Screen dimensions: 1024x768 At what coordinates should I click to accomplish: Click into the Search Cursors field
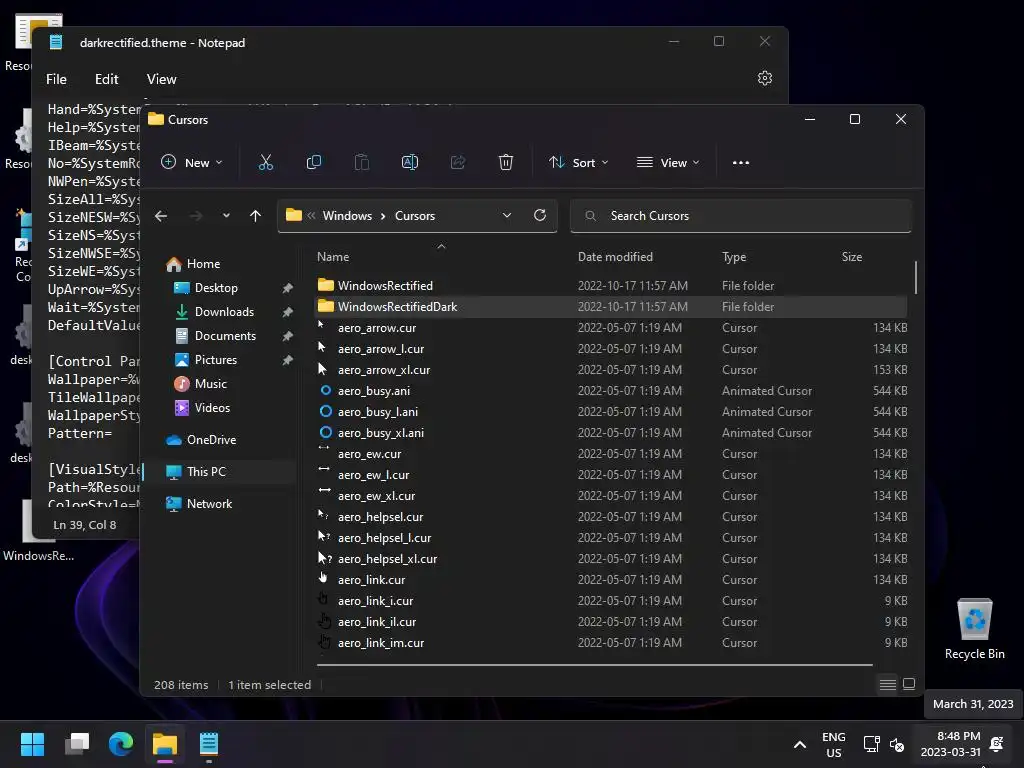741,216
